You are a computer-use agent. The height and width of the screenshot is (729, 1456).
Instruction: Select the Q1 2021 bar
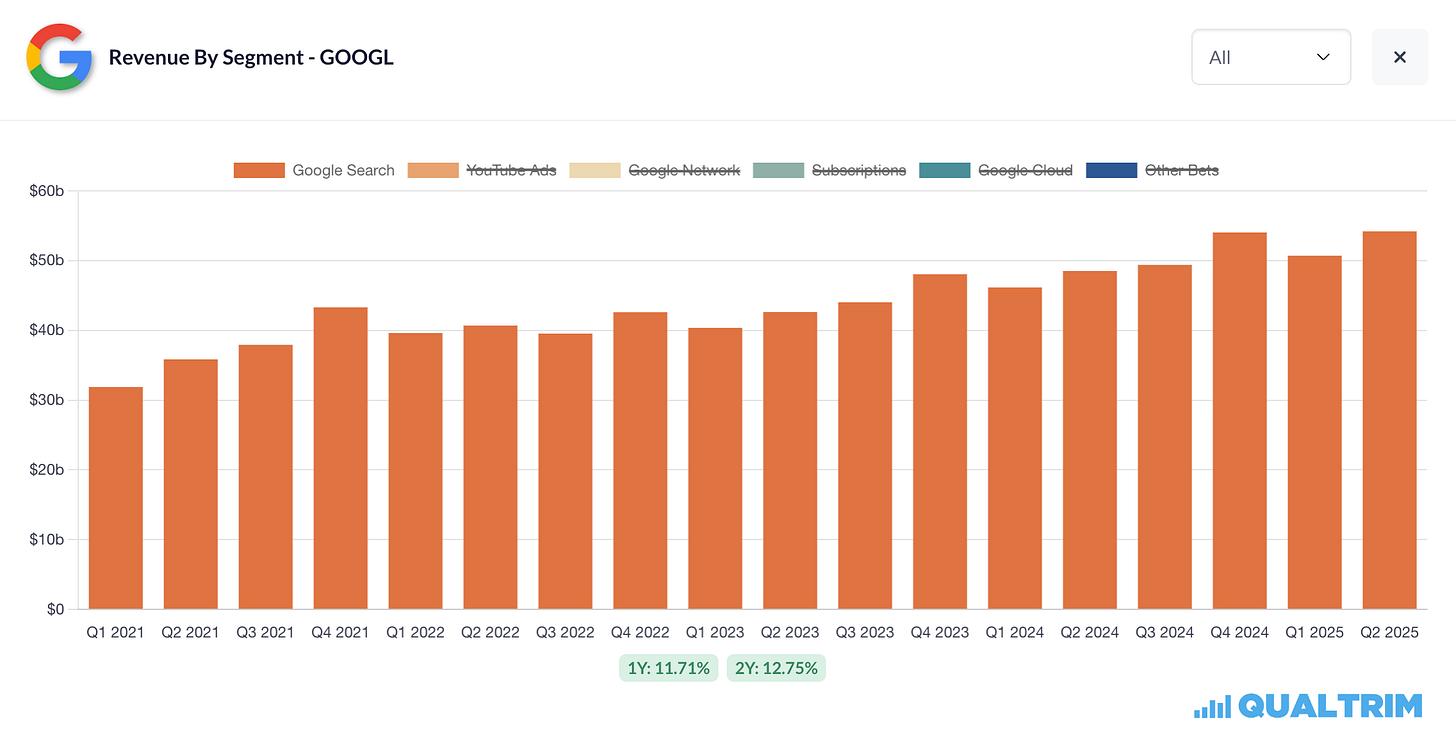point(116,498)
